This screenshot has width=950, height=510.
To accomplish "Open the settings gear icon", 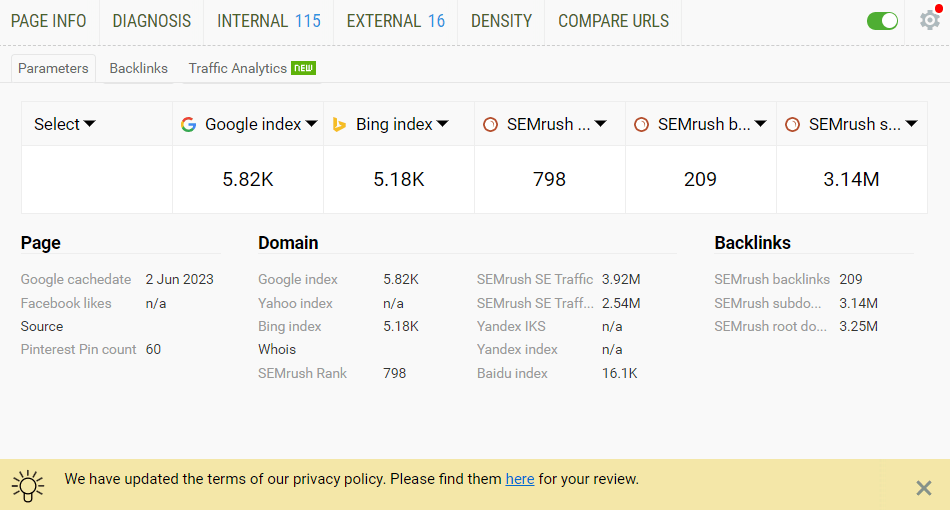I will click(x=929, y=21).
